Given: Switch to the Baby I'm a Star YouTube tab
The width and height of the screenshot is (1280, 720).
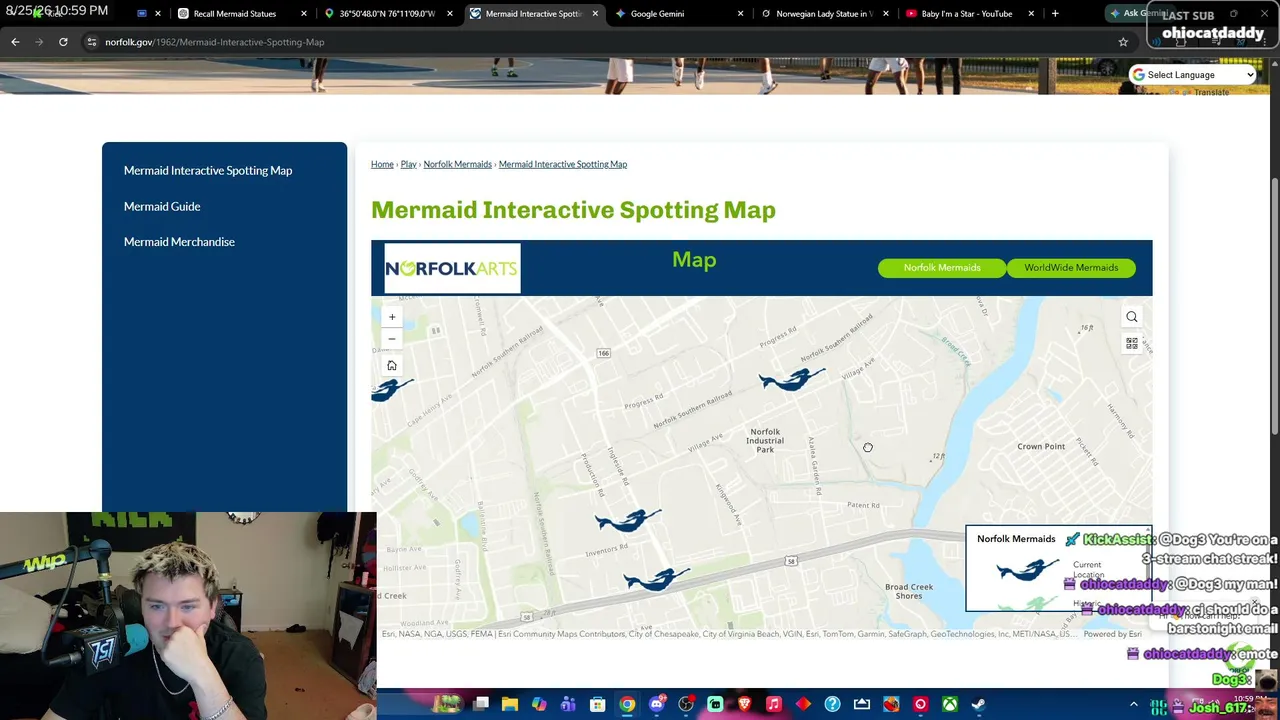Looking at the screenshot, I should pos(970,14).
